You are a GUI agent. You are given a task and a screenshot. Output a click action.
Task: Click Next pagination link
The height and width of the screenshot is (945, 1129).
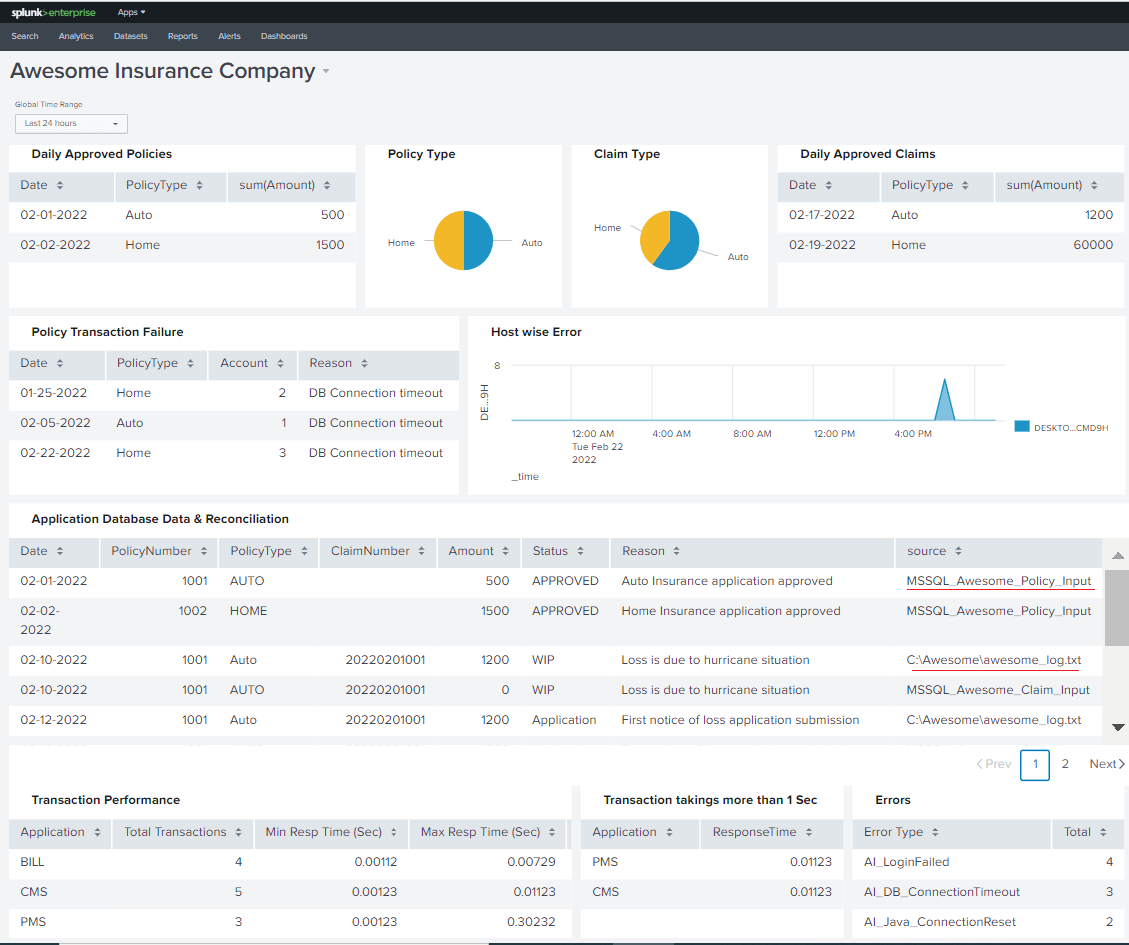[1106, 764]
